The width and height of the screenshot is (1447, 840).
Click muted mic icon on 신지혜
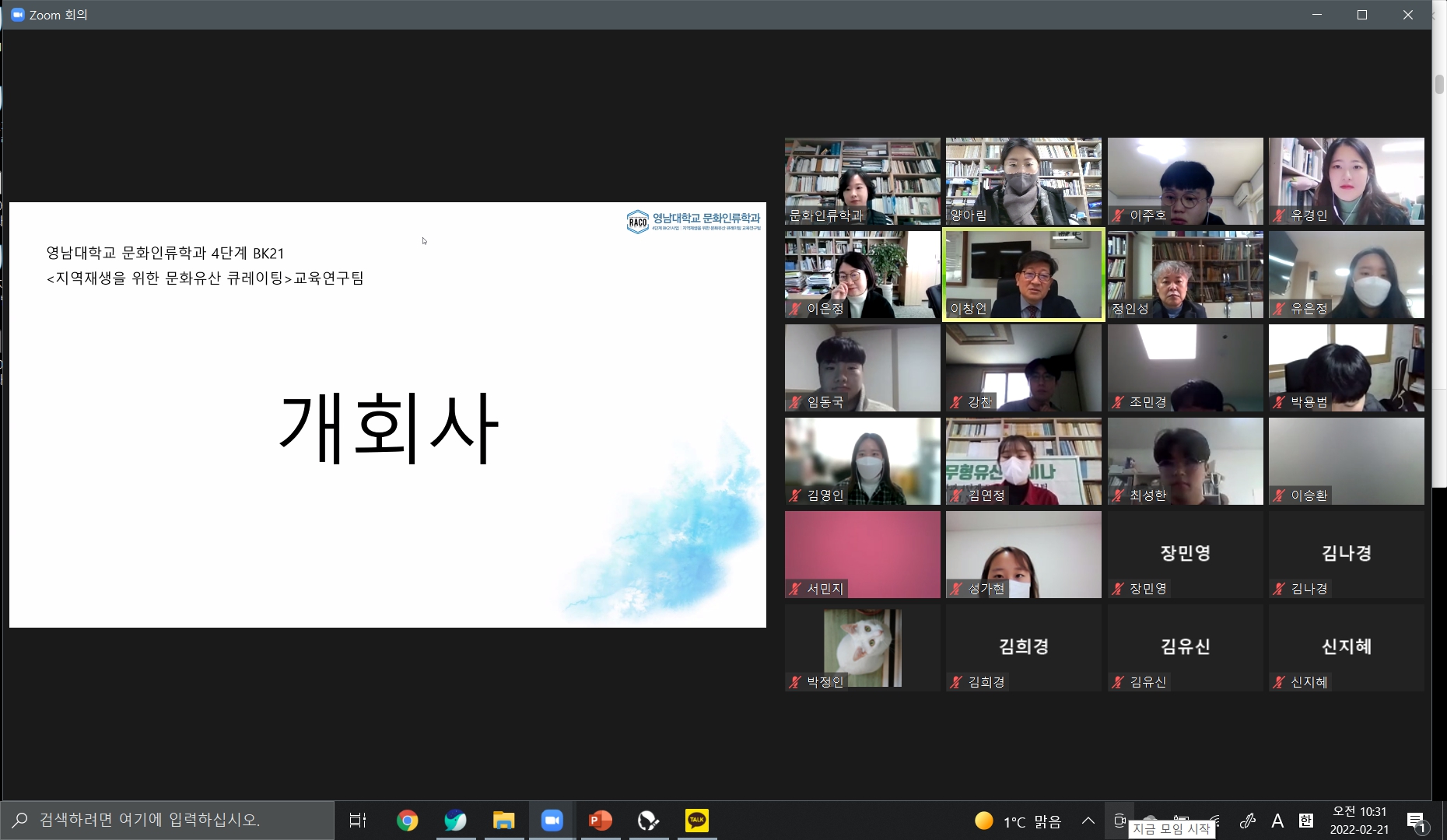[1279, 682]
